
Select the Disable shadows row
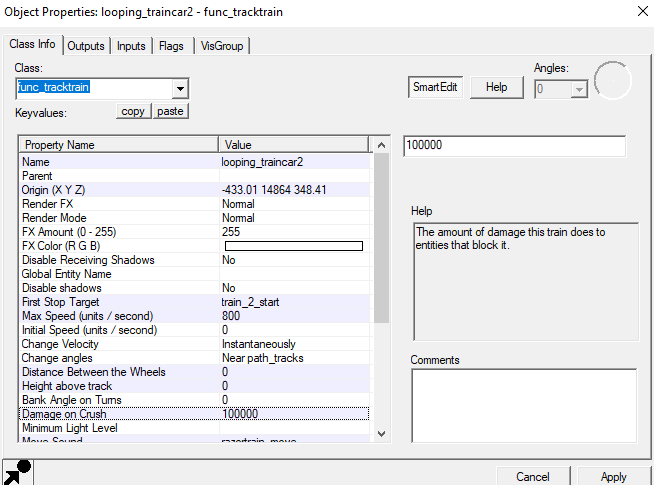point(194,288)
